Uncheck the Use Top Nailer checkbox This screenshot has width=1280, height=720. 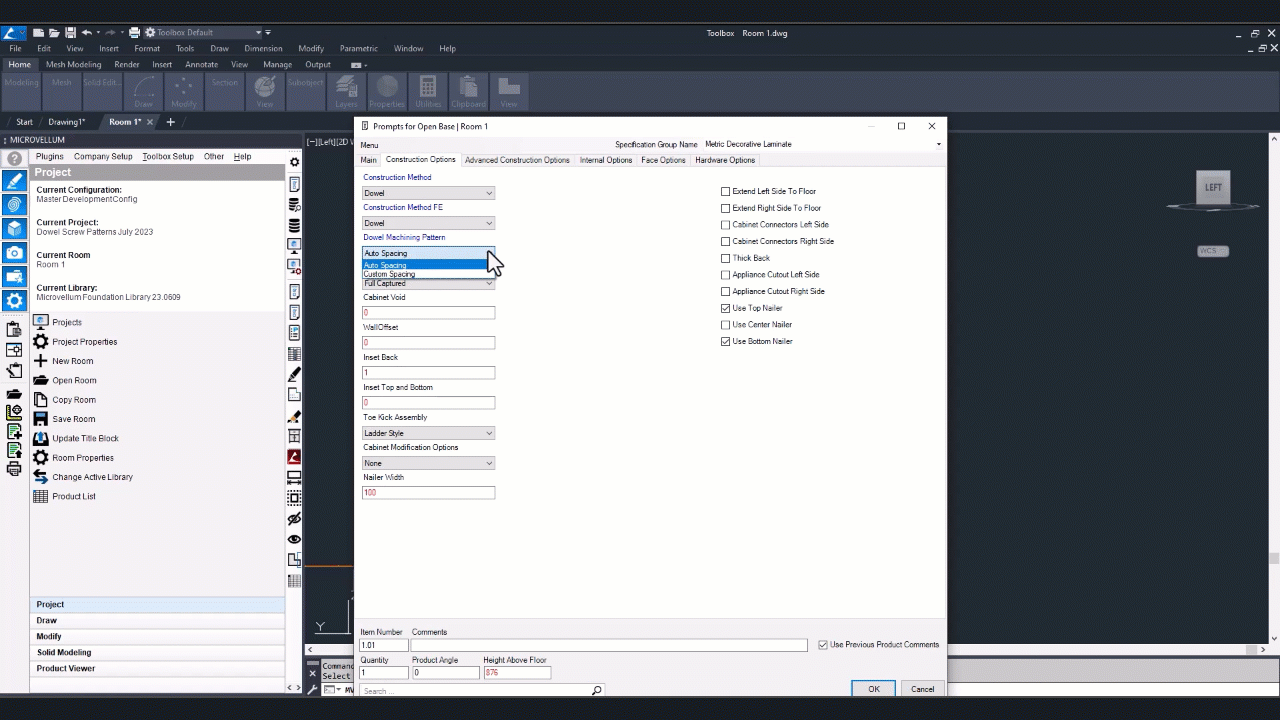pos(726,308)
